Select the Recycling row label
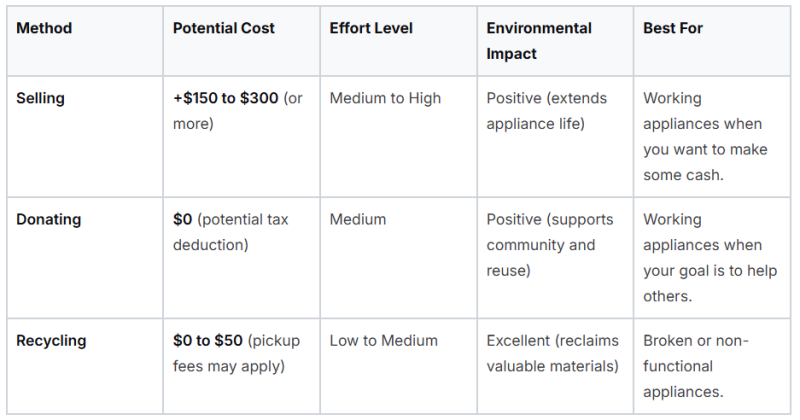The width and height of the screenshot is (800, 420). (51, 341)
